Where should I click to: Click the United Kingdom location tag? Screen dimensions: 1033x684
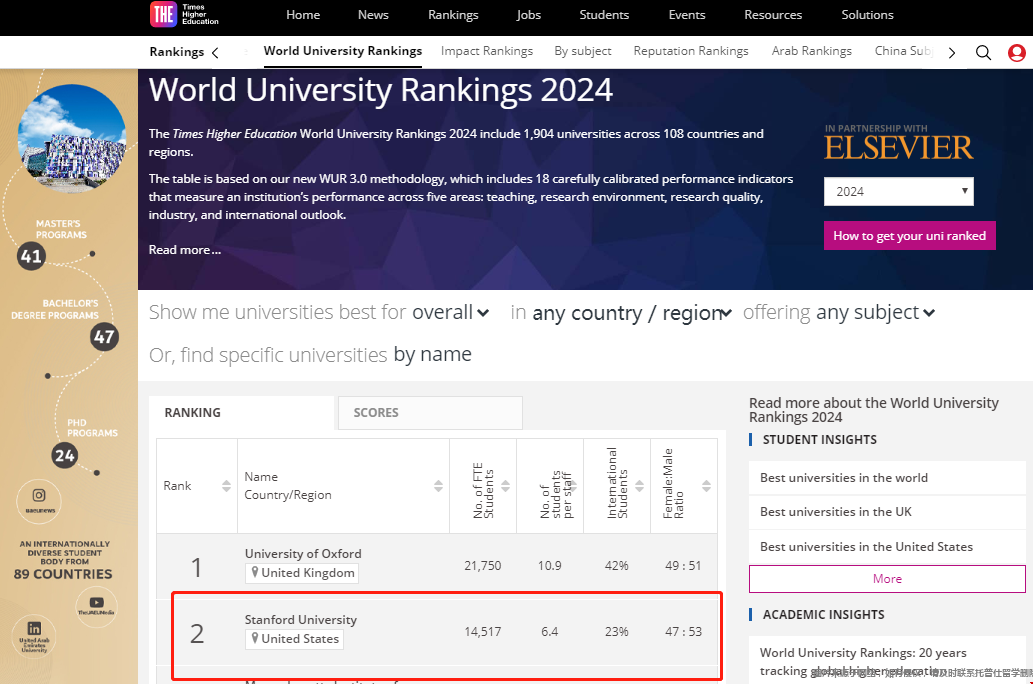[302, 573]
